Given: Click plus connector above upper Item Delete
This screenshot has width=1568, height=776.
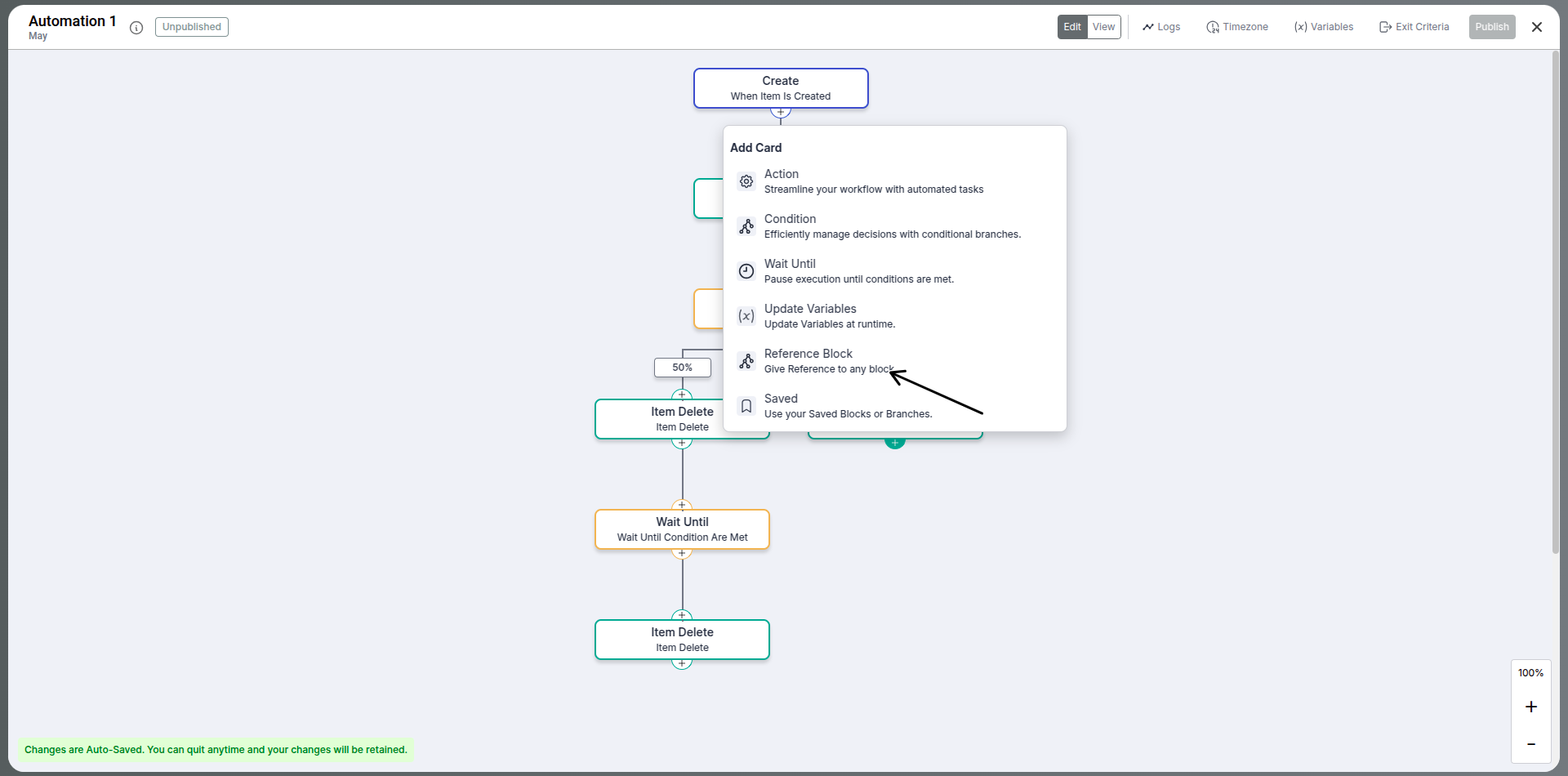Looking at the screenshot, I should (682, 395).
